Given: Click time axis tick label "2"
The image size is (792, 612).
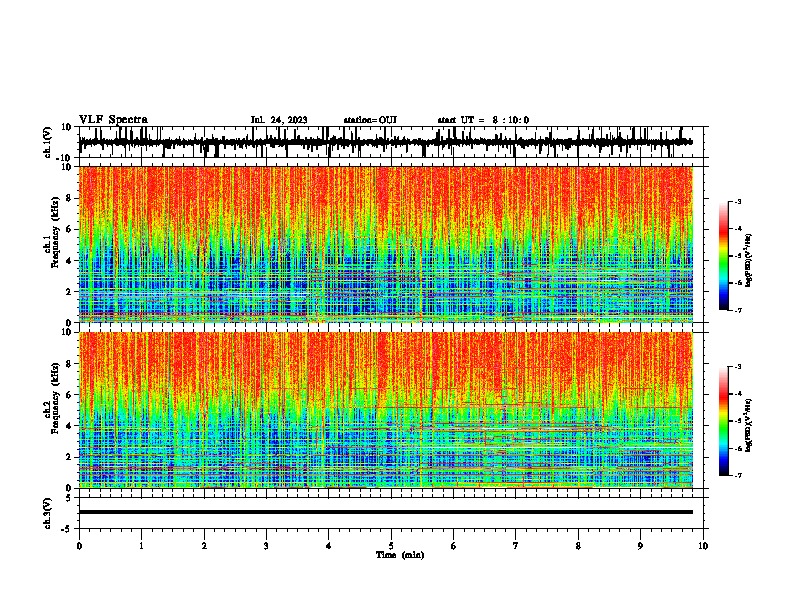Looking at the screenshot, I should 204,546.
